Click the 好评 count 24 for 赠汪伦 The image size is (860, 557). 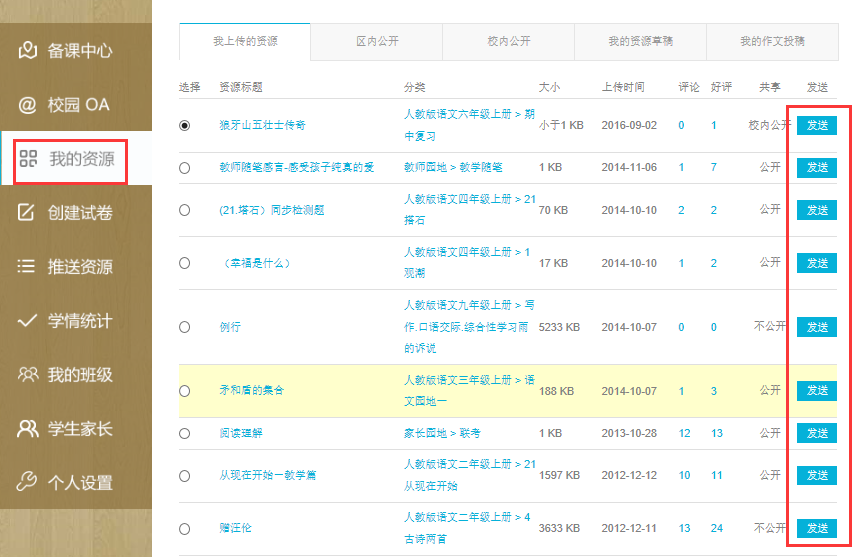pyautogui.click(x=716, y=528)
